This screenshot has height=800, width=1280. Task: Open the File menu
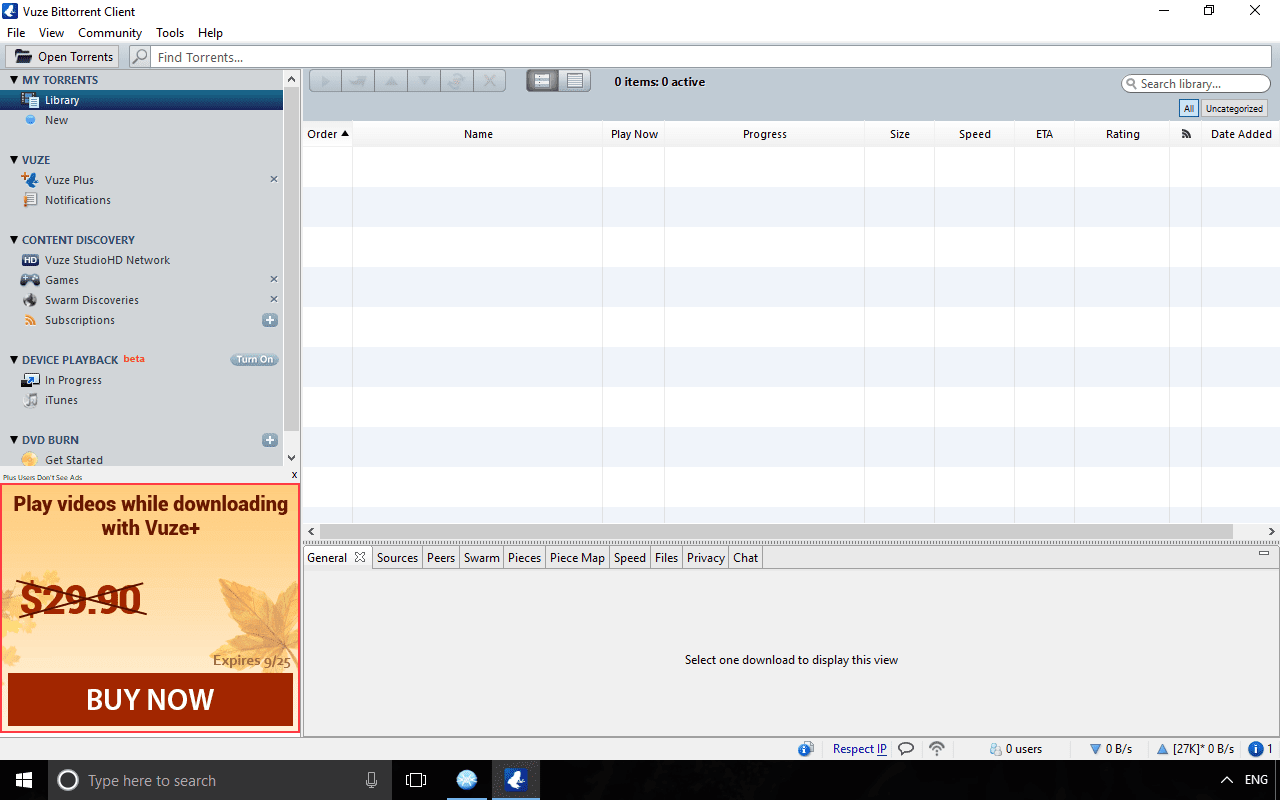pos(16,33)
